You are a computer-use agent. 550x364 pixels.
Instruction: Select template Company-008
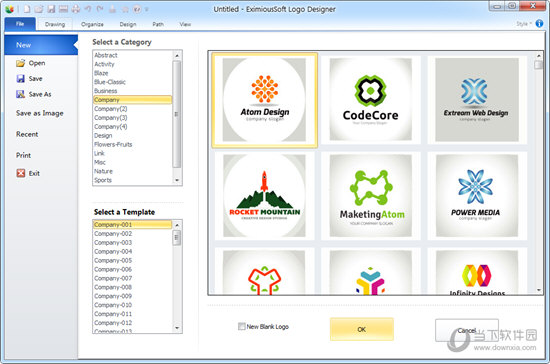[x=133, y=287]
